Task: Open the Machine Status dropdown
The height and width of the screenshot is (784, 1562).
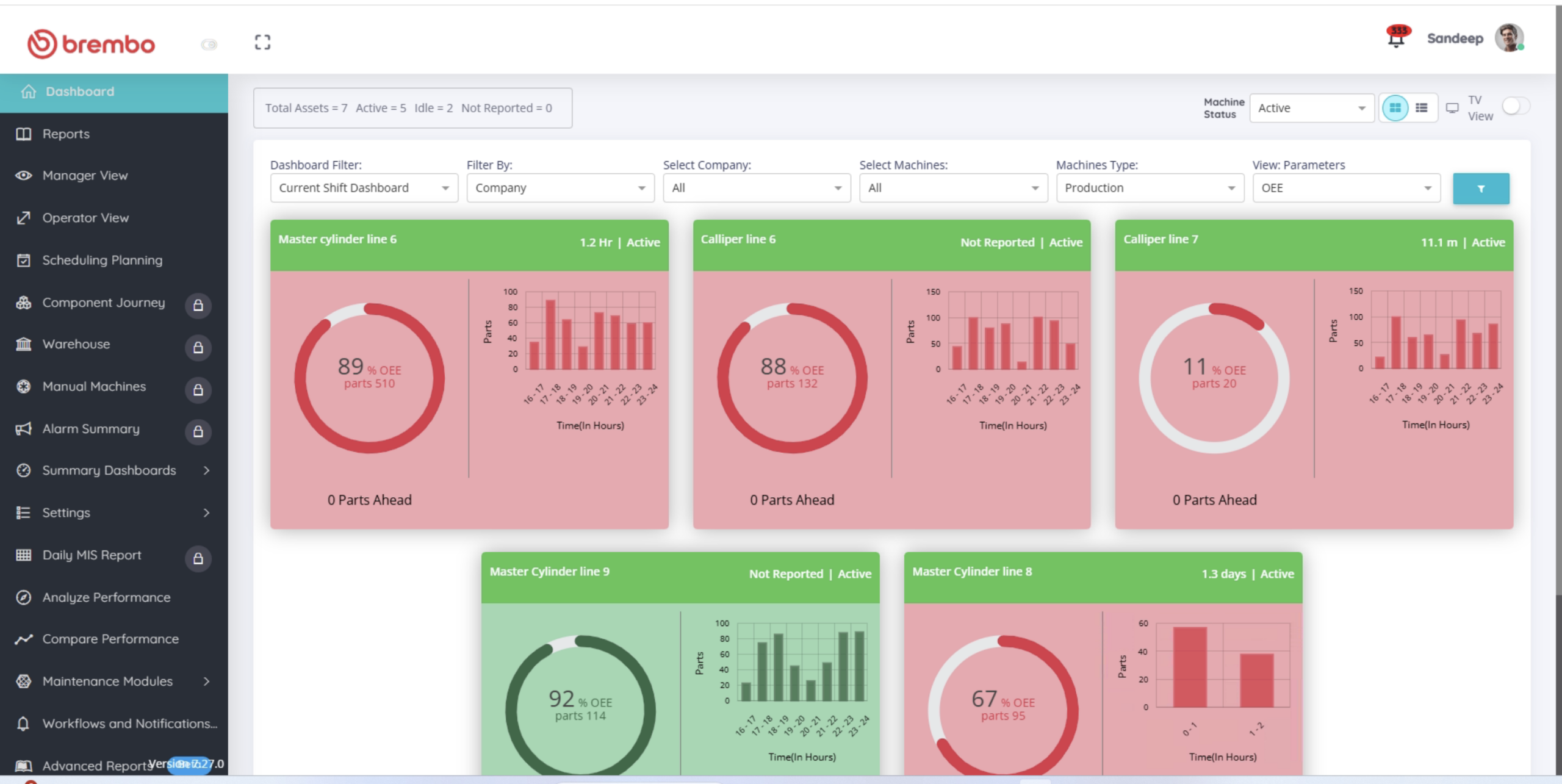Action: pos(1312,108)
